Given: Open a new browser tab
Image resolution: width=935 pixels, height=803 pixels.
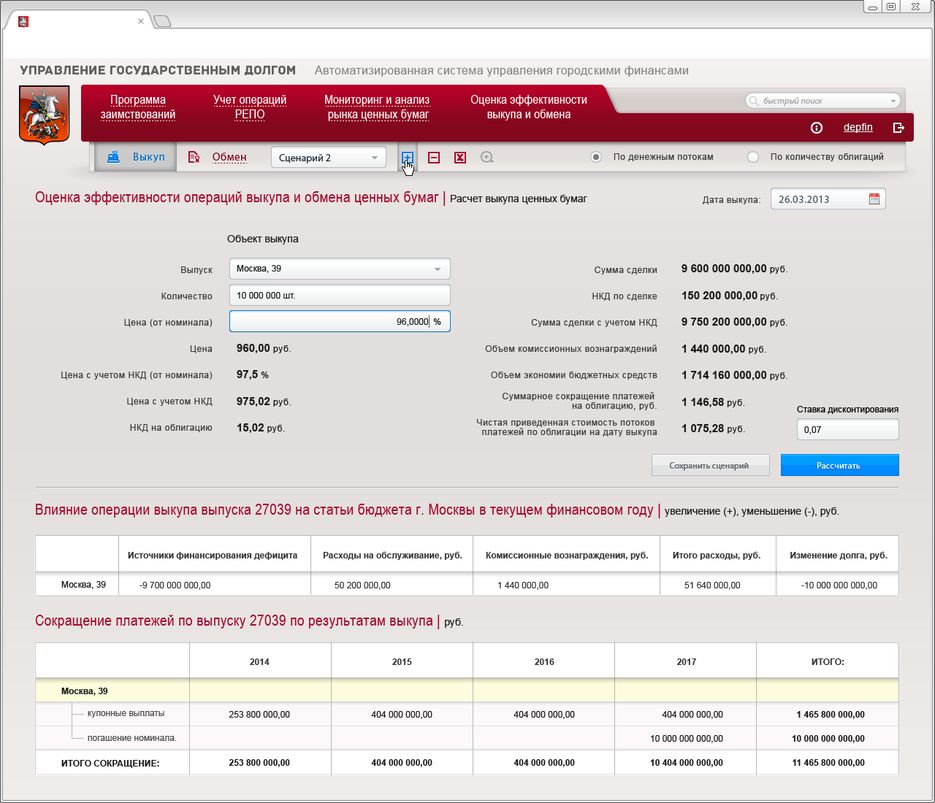Looking at the screenshot, I should coord(162,21).
